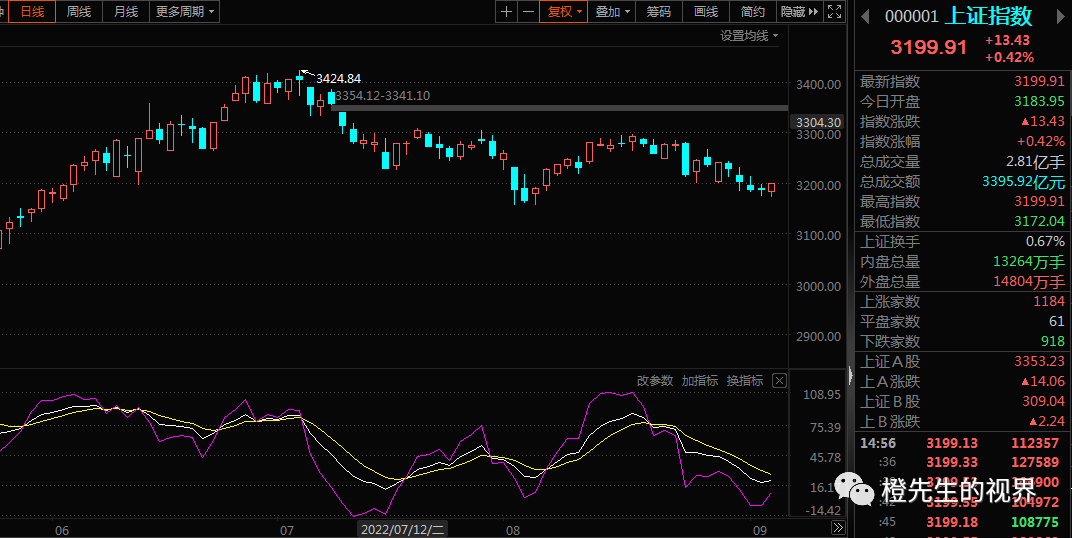Select 内盘总量 value 13264万手
1072x538 pixels.
pyautogui.click(x=1029, y=261)
